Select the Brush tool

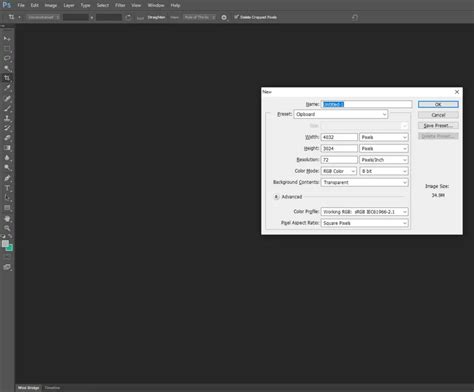(x=7, y=108)
